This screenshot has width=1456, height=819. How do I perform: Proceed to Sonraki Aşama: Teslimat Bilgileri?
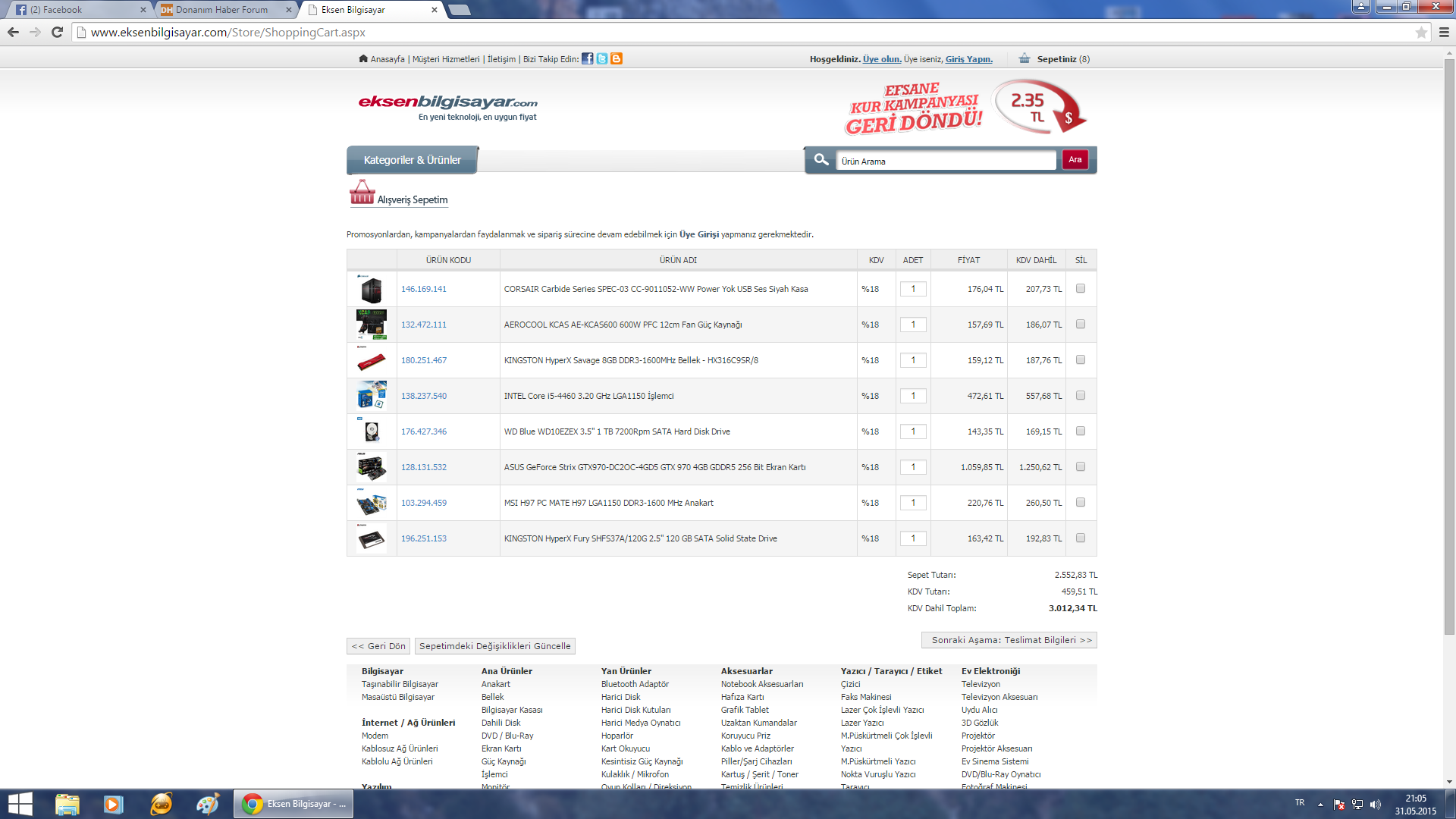1009,640
